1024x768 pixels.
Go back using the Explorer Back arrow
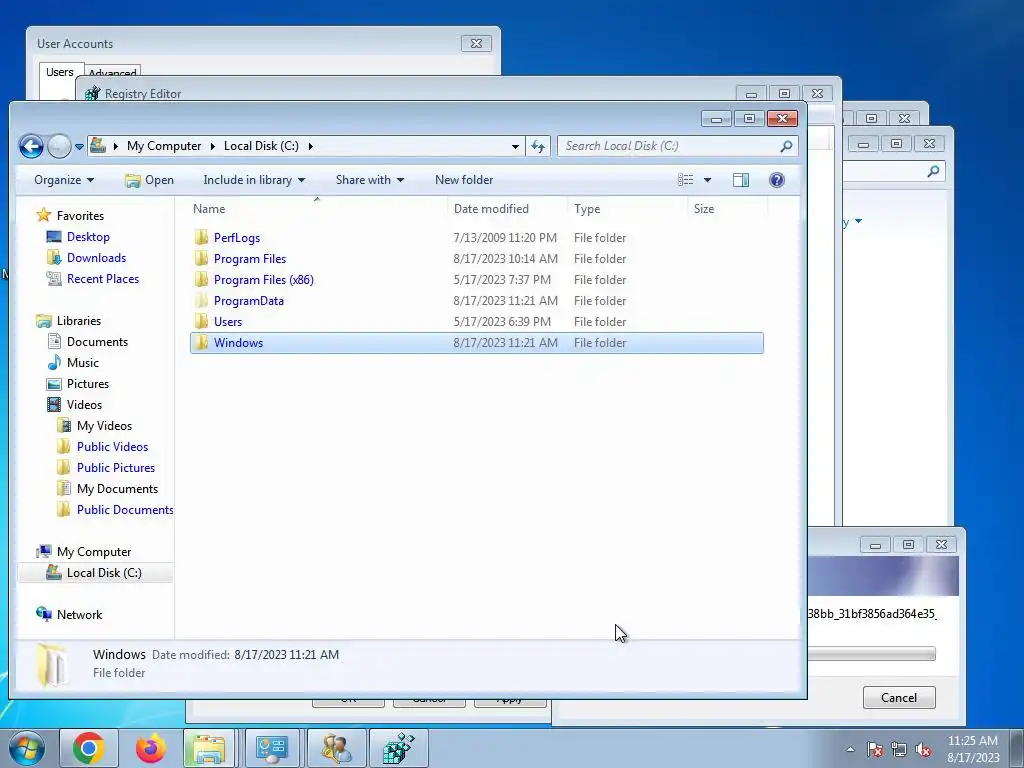click(31, 146)
